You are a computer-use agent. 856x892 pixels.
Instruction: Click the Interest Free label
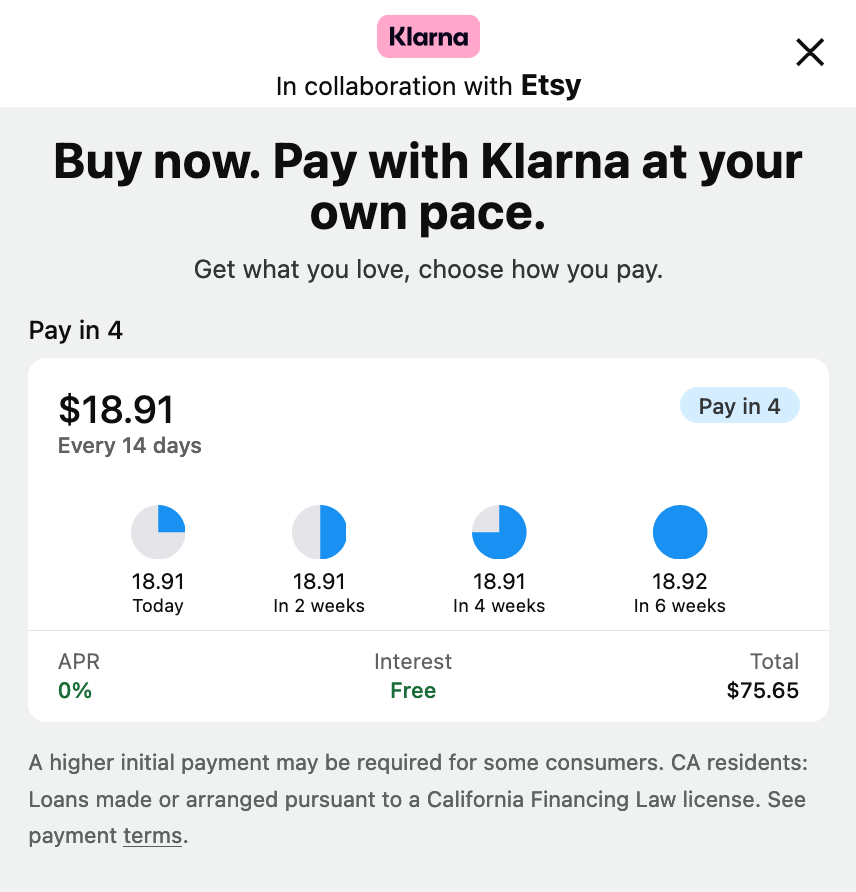[413, 690]
